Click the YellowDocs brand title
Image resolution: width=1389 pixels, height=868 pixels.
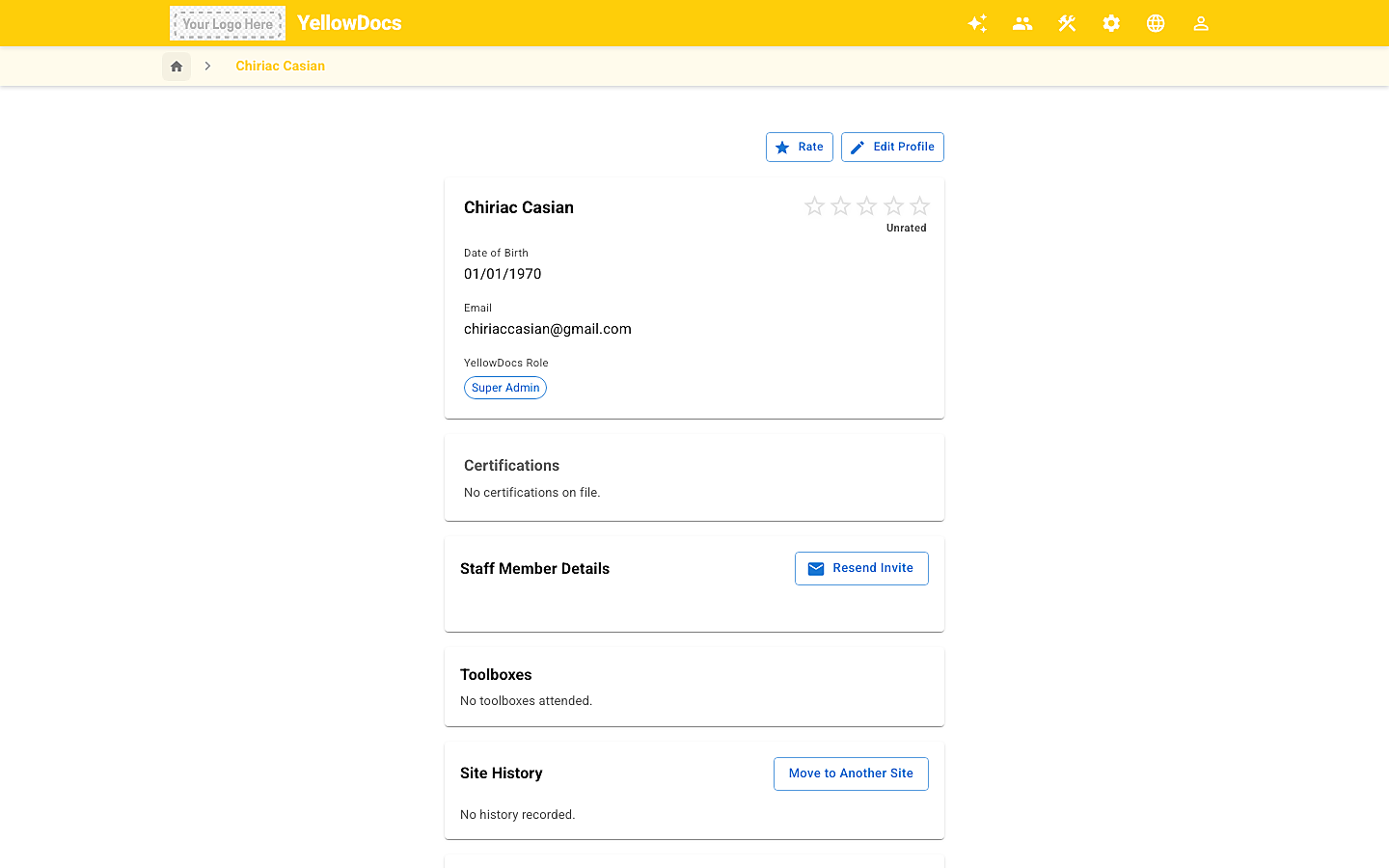(349, 23)
